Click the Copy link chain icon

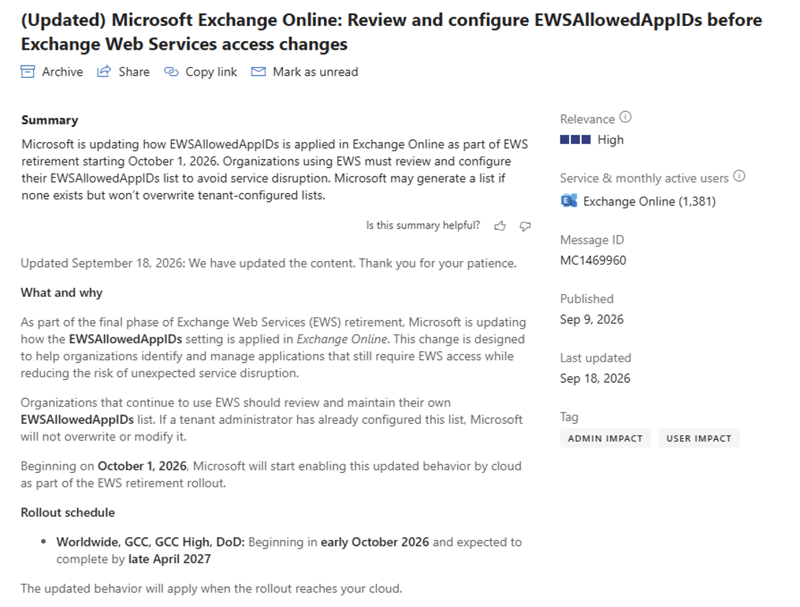pyautogui.click(x=171, y=71)
